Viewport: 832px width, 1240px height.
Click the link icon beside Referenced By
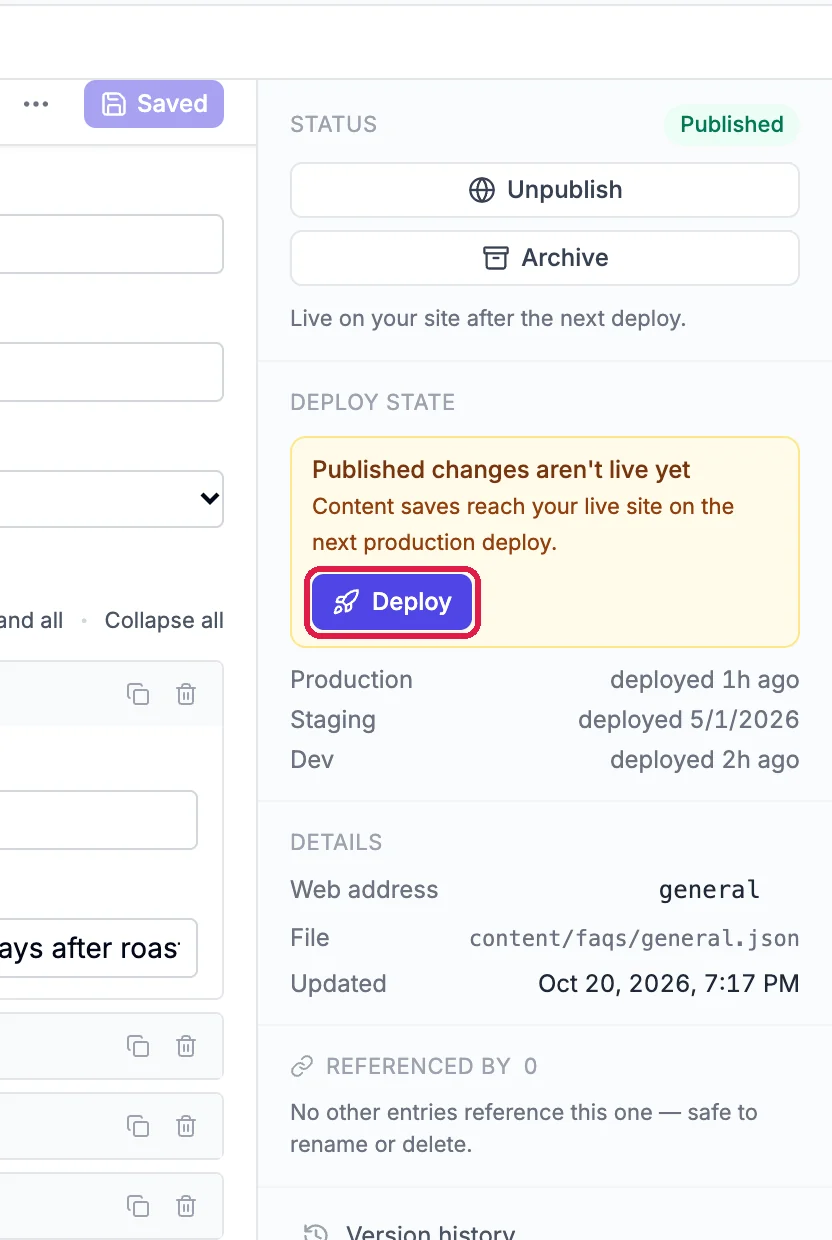tap(302, 1067)
